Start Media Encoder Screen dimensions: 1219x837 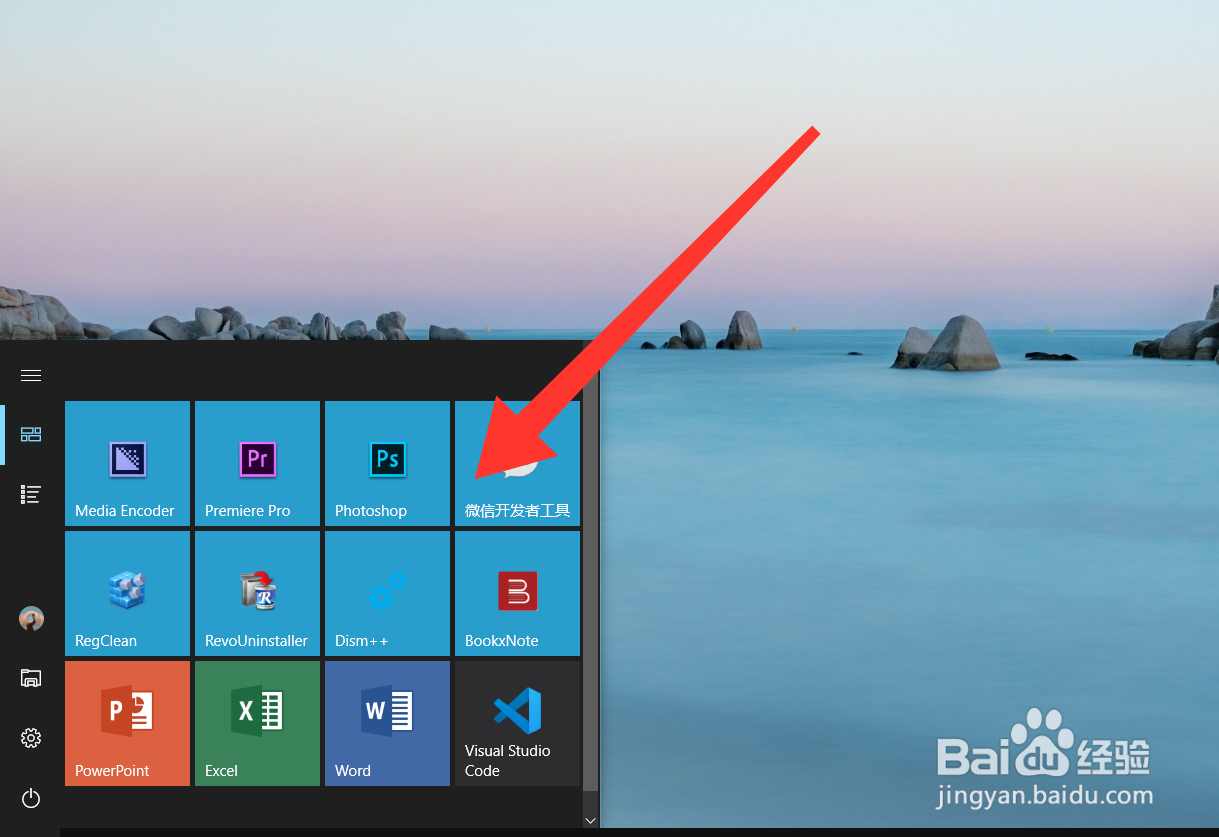tap(127, 463)
